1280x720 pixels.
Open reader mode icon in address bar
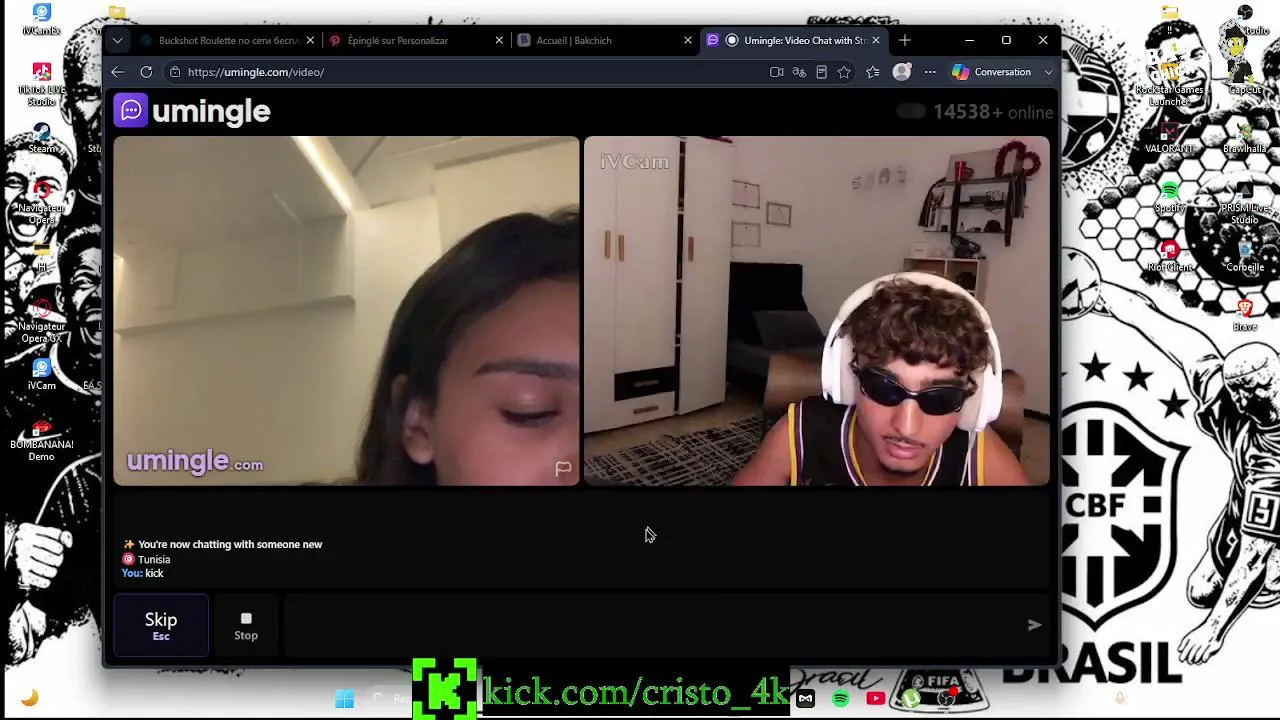click(x=821, y=72)
